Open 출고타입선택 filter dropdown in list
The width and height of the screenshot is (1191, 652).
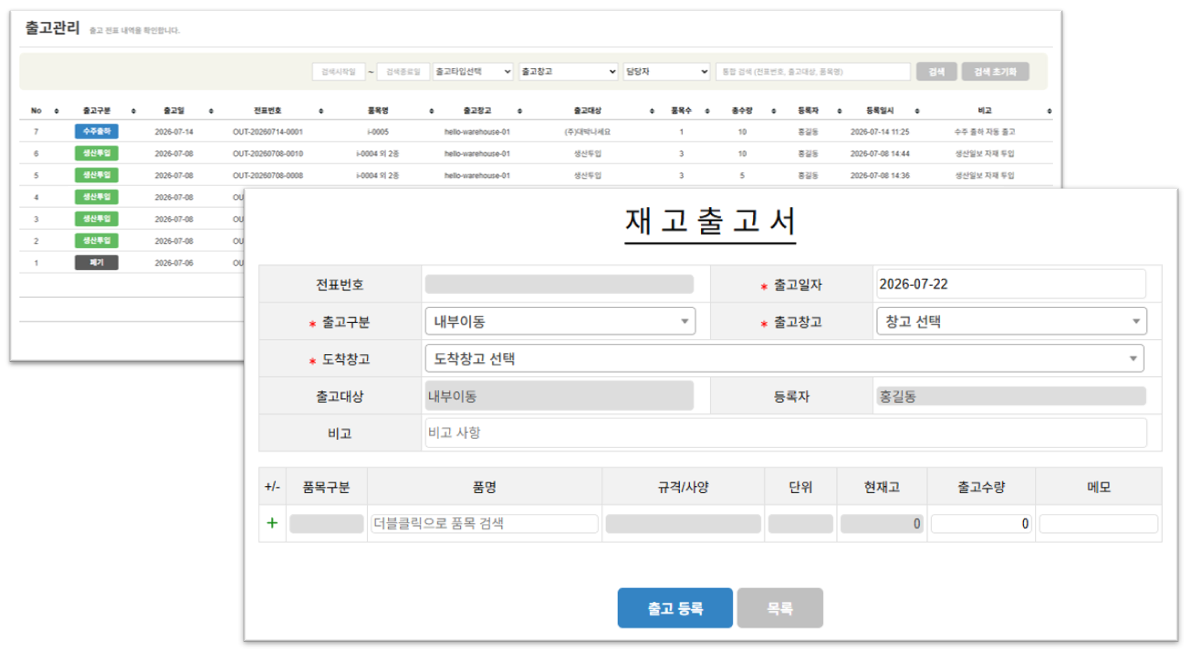473,71
